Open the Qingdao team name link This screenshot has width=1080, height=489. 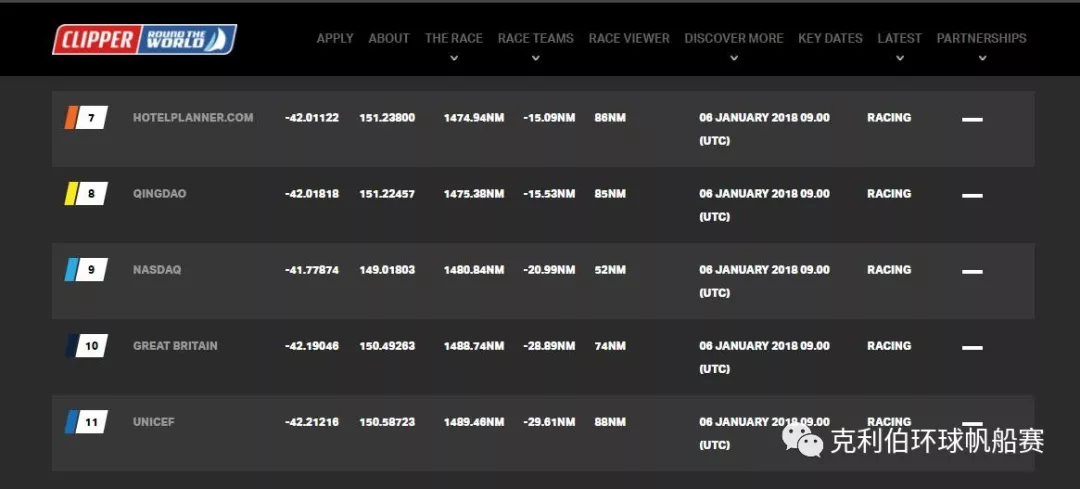pyautogui.click(x=160, y=194)
